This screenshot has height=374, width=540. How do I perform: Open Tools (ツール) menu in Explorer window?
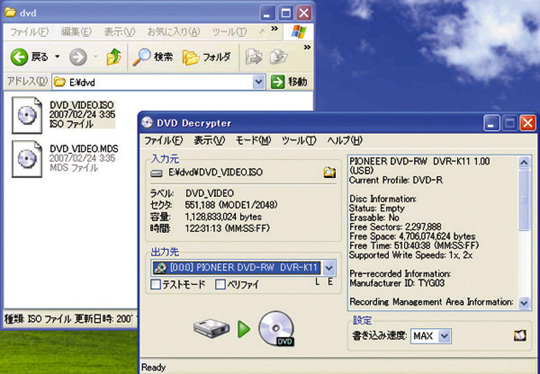click(229, 32)
